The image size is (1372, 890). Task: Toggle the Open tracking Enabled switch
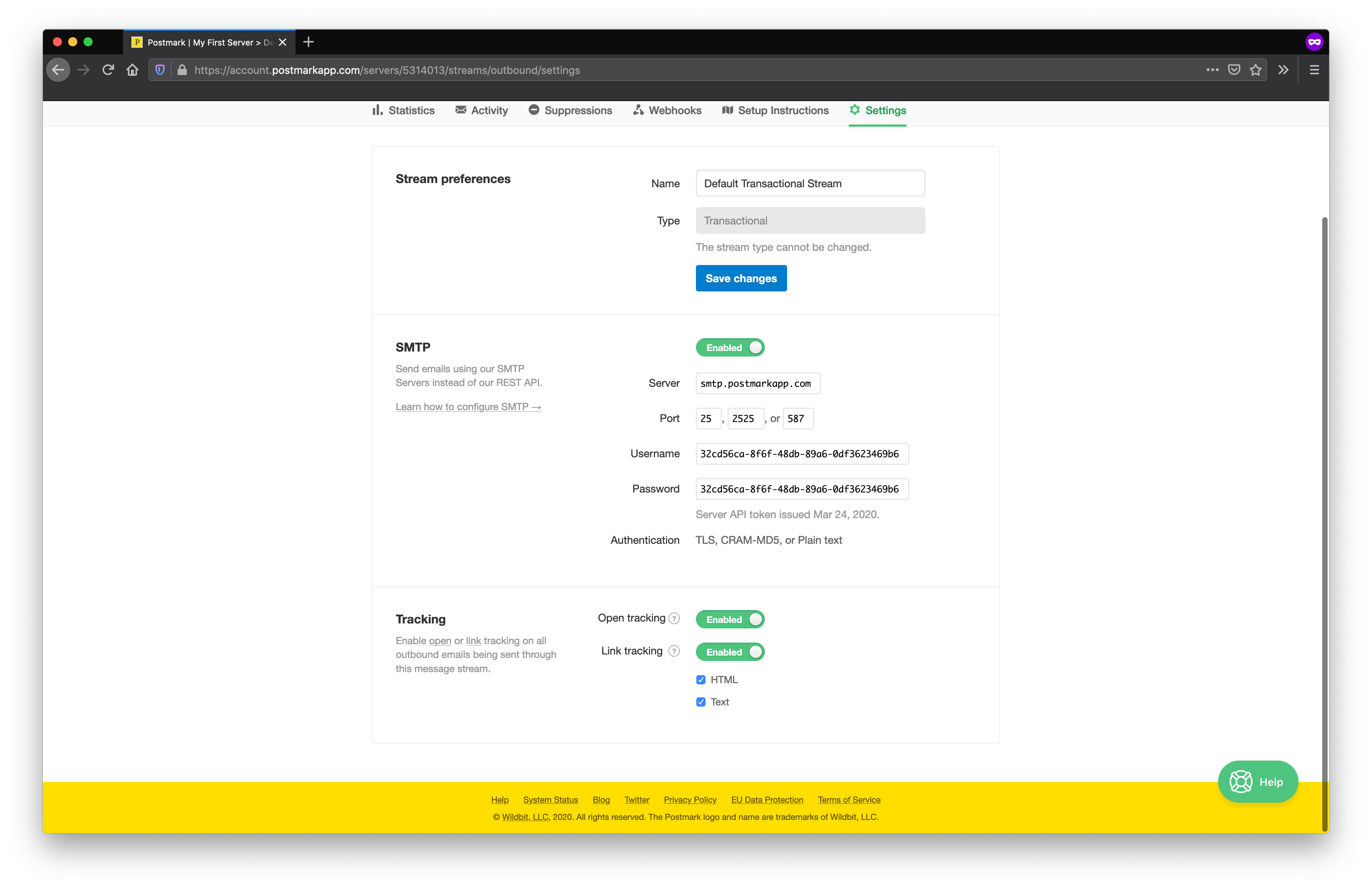point(730,618)
